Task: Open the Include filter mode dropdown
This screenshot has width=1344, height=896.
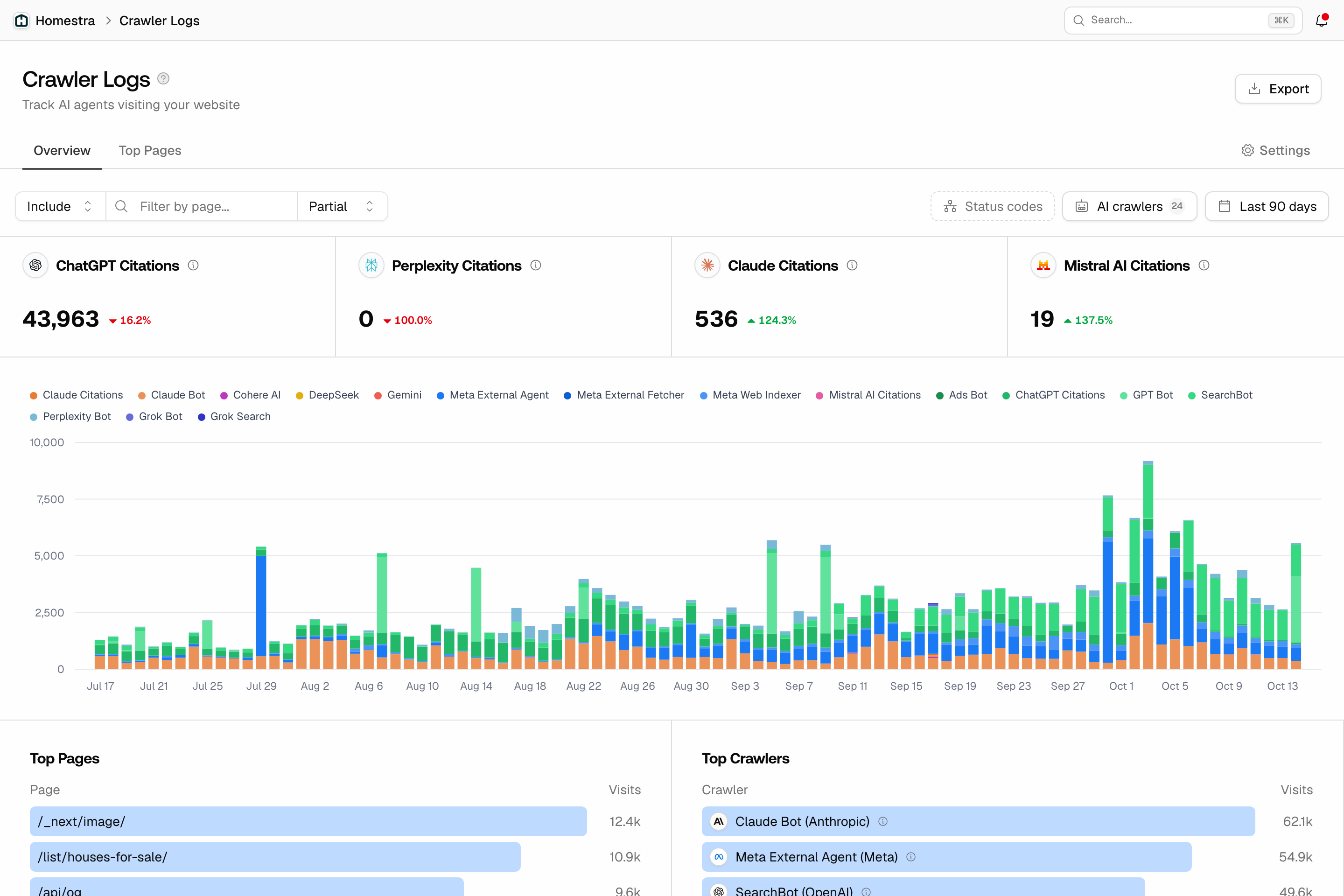Action: 60,206
